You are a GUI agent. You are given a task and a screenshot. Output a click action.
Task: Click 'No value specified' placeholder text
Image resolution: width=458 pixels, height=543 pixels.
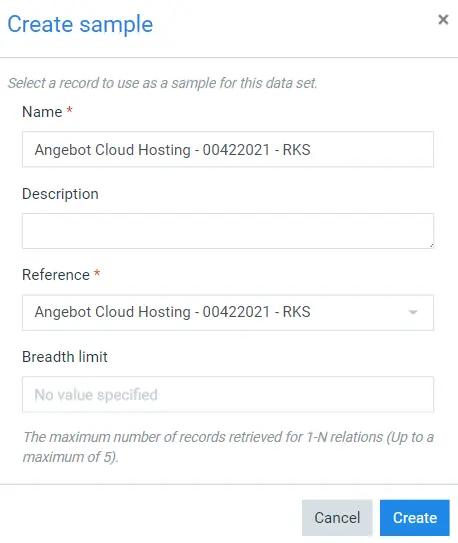96,395
